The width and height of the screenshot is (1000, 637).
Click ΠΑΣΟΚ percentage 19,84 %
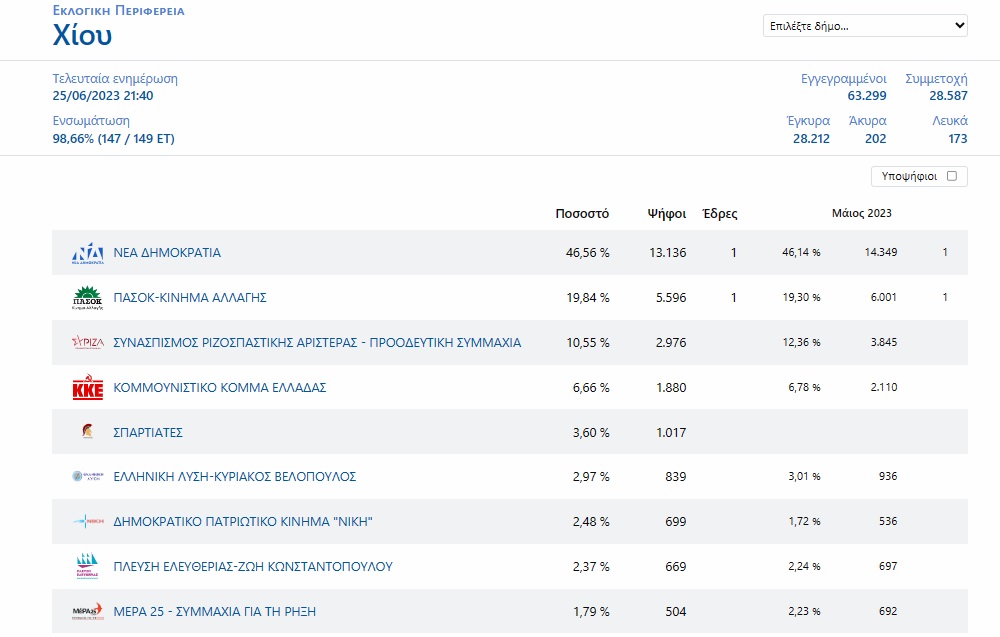588,298
